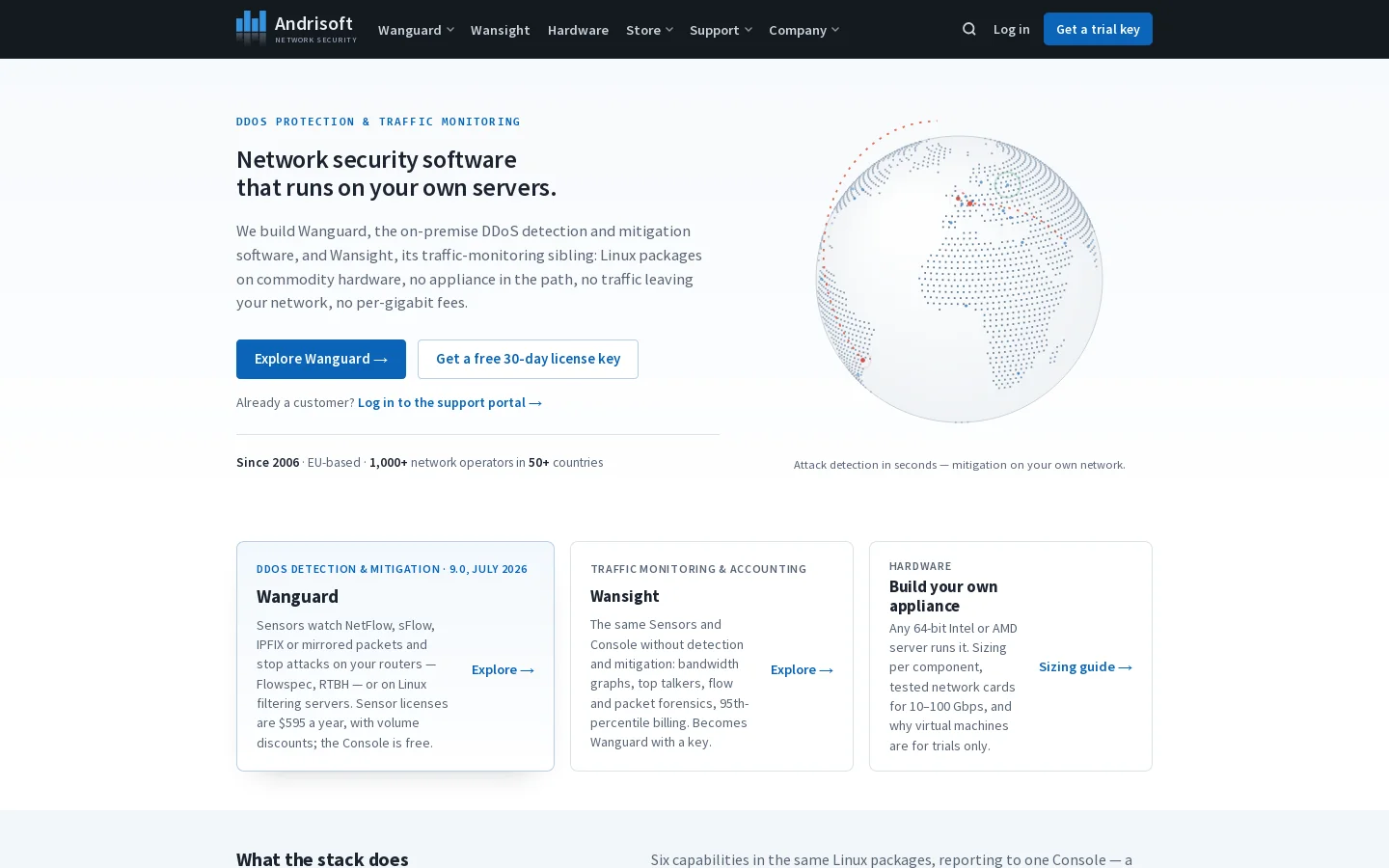The height and width of the screenshot is (868, 1389).
Task: Expand the Wanguard dropdown menu
Action: tap(416, 30)
